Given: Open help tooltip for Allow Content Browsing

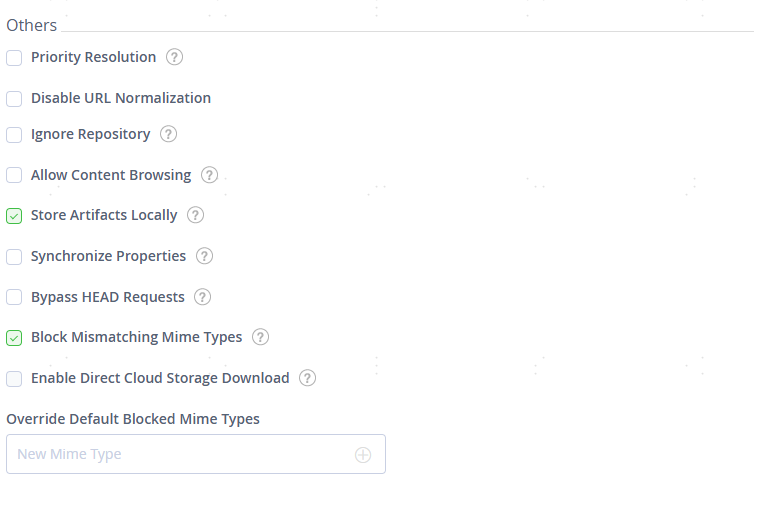Looking at the screenshot, I should point(209,175).
